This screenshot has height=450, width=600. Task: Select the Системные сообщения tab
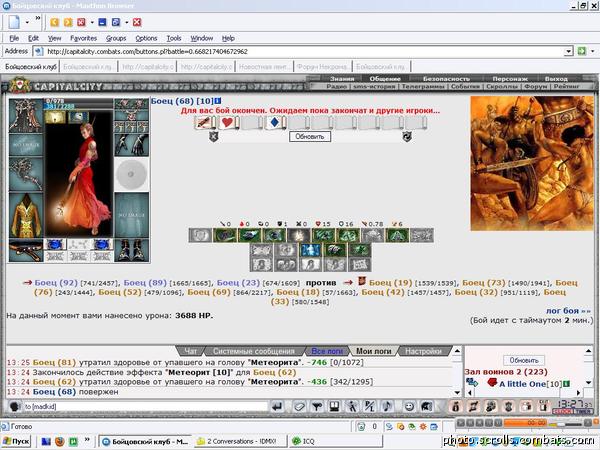point(254,351)
